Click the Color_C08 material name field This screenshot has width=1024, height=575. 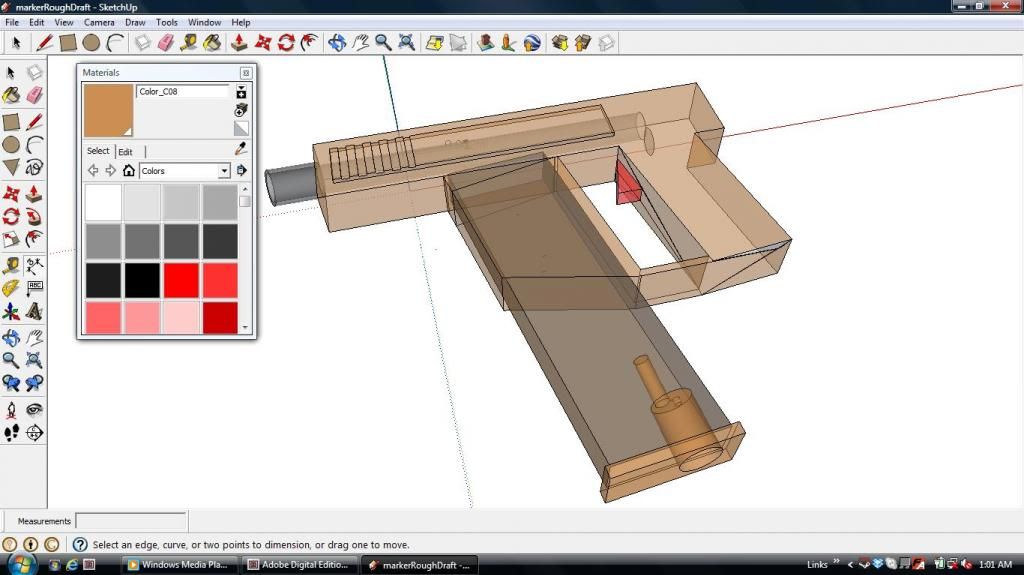click(183, 91)
